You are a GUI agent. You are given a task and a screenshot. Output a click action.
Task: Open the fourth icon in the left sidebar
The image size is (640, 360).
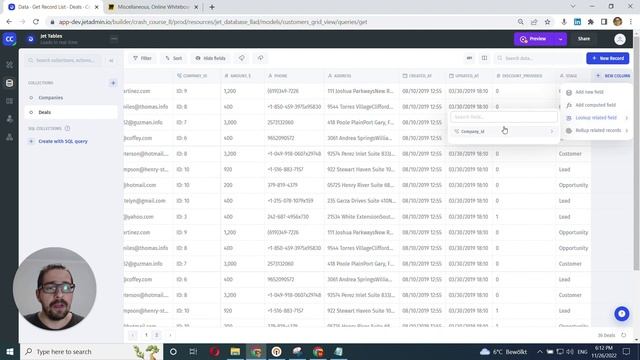tap(9, 119)
